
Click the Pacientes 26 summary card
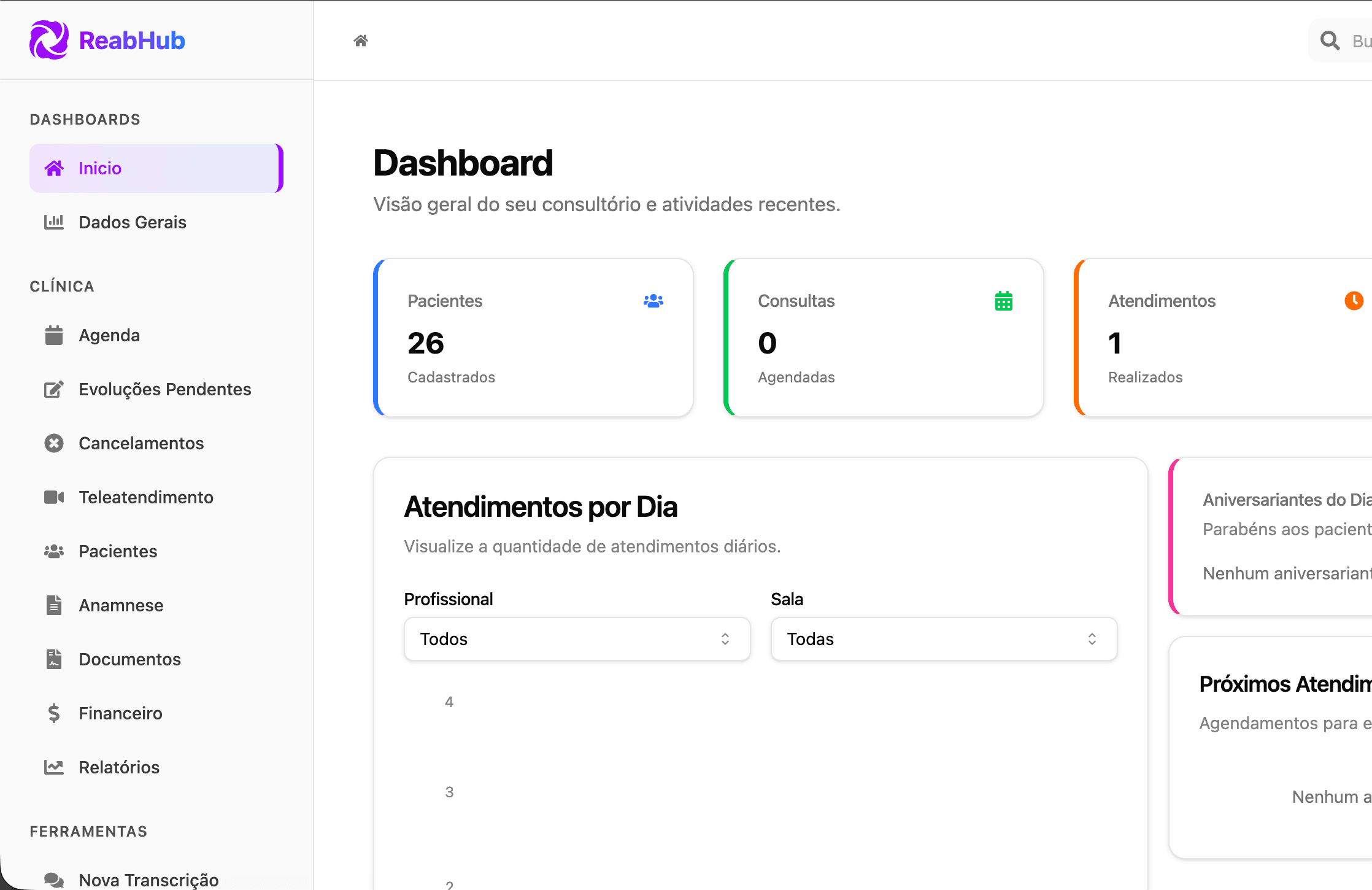533,338
